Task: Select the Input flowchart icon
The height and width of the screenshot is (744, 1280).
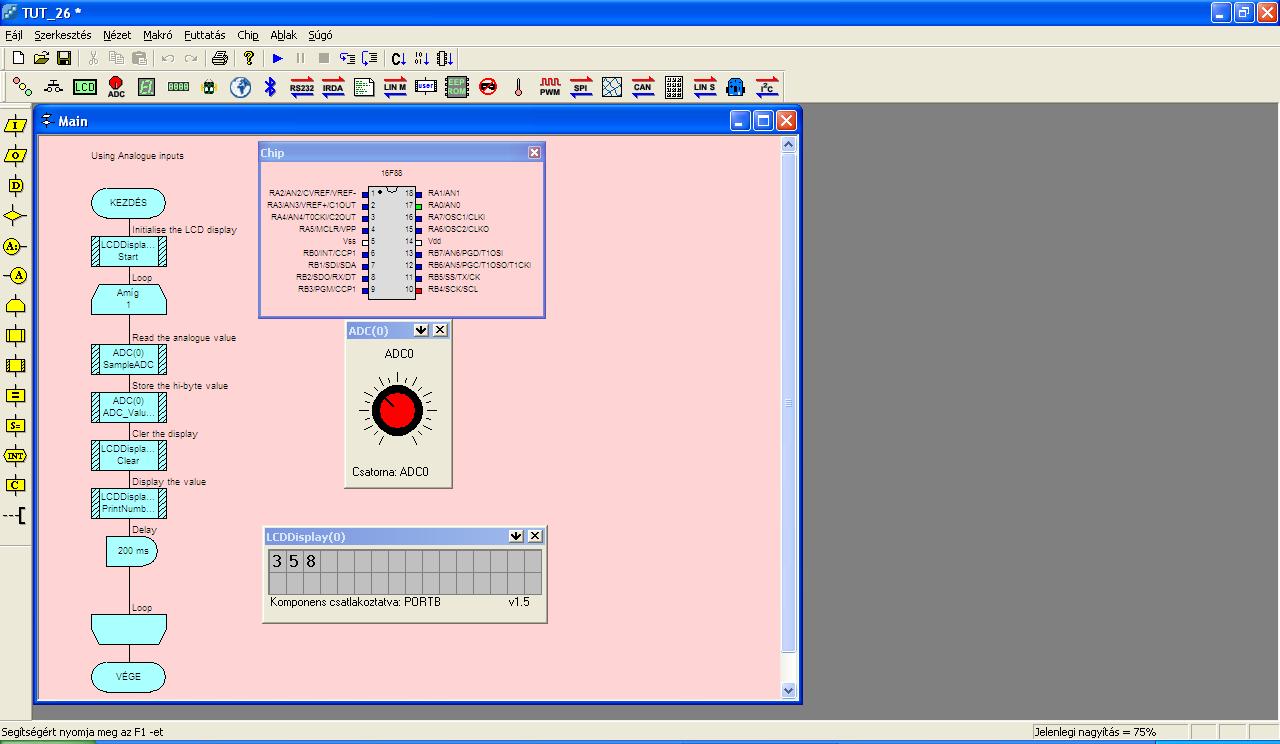Action: click(15, 126)
